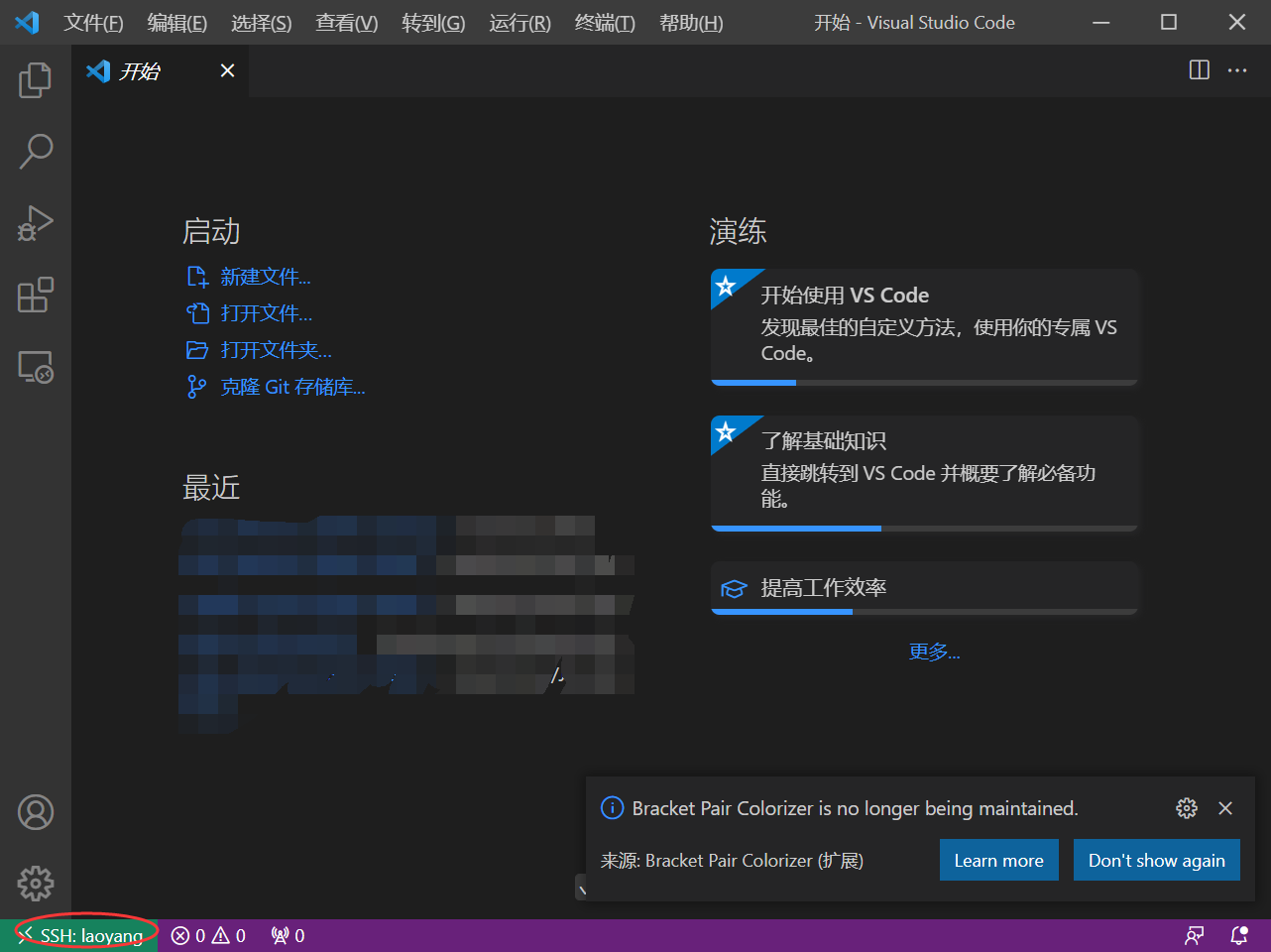The image size is (1271, 952).
Task: Open the notification settings gear icon
Action: pyautogui.click(x=1187, y=808)
